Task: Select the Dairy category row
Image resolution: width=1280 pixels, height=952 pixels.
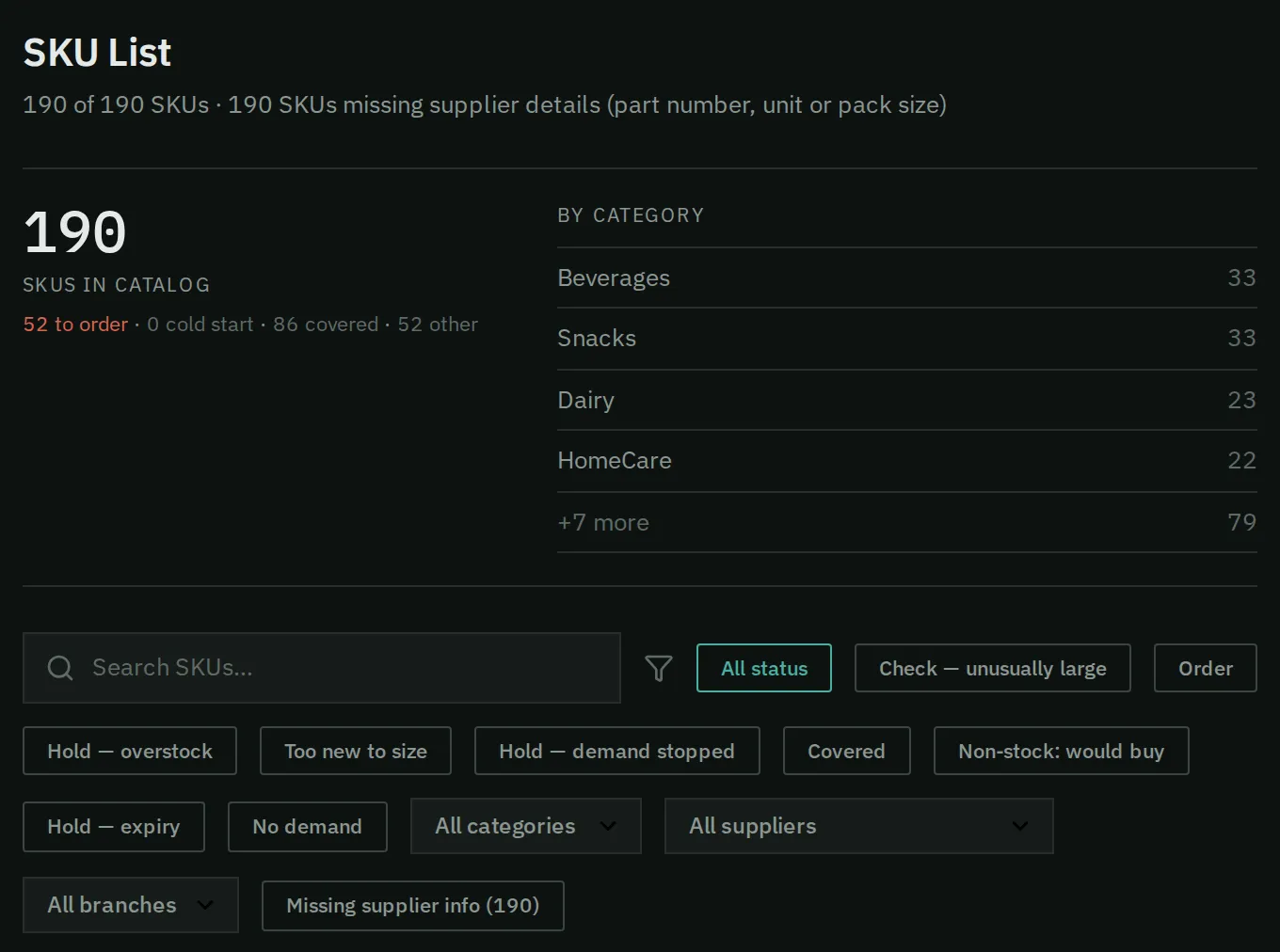Action: tap(907, 400)
